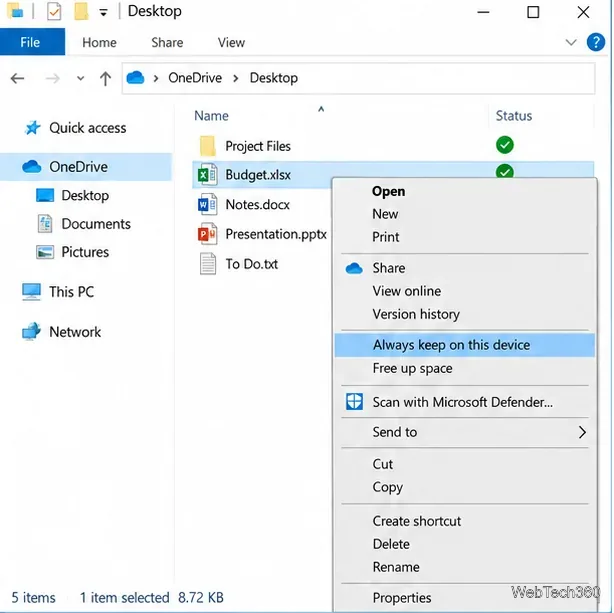Select the To Do.txt file name
614x613 pixels.
(251, 264)
